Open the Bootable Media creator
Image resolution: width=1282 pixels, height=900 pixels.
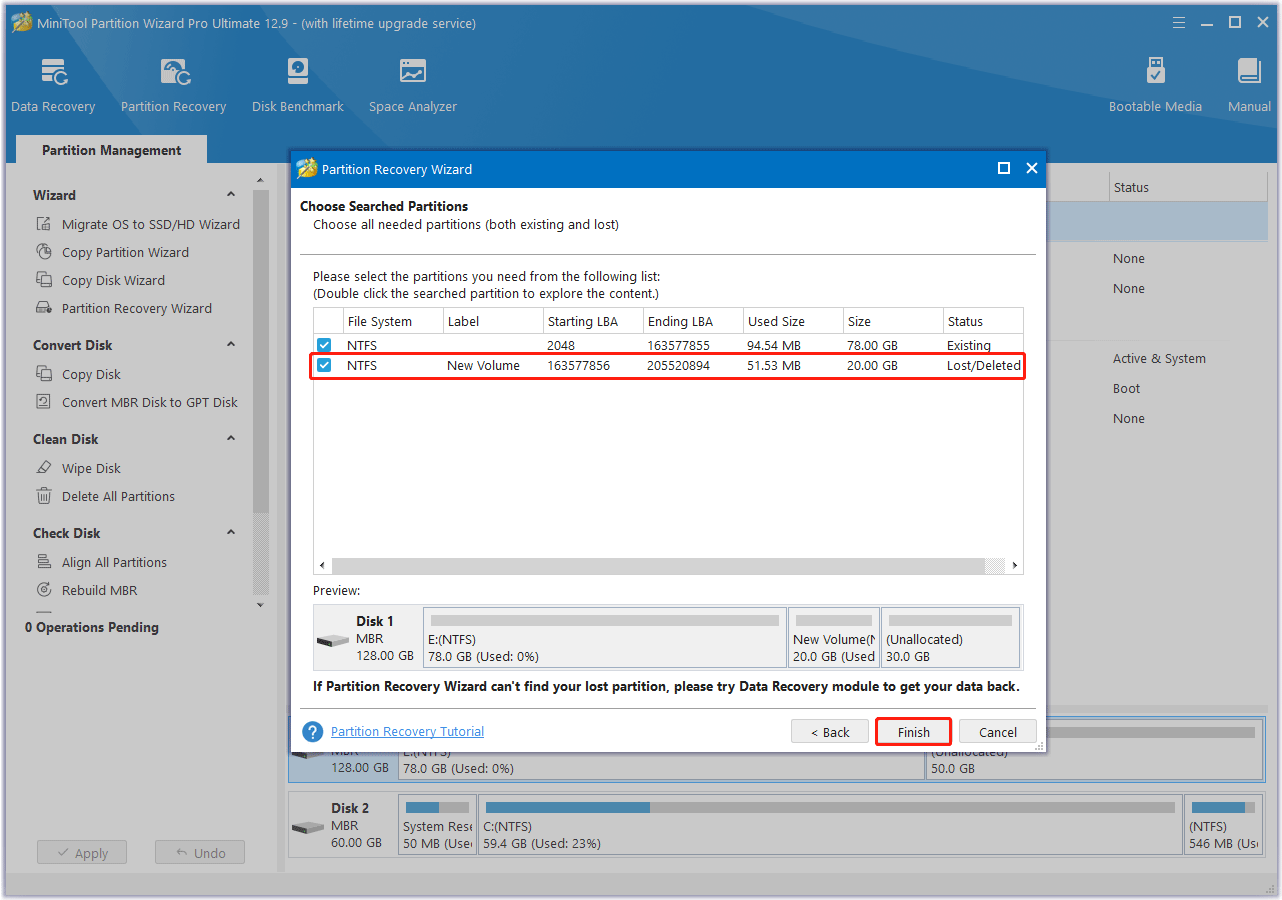point(1155,84)
